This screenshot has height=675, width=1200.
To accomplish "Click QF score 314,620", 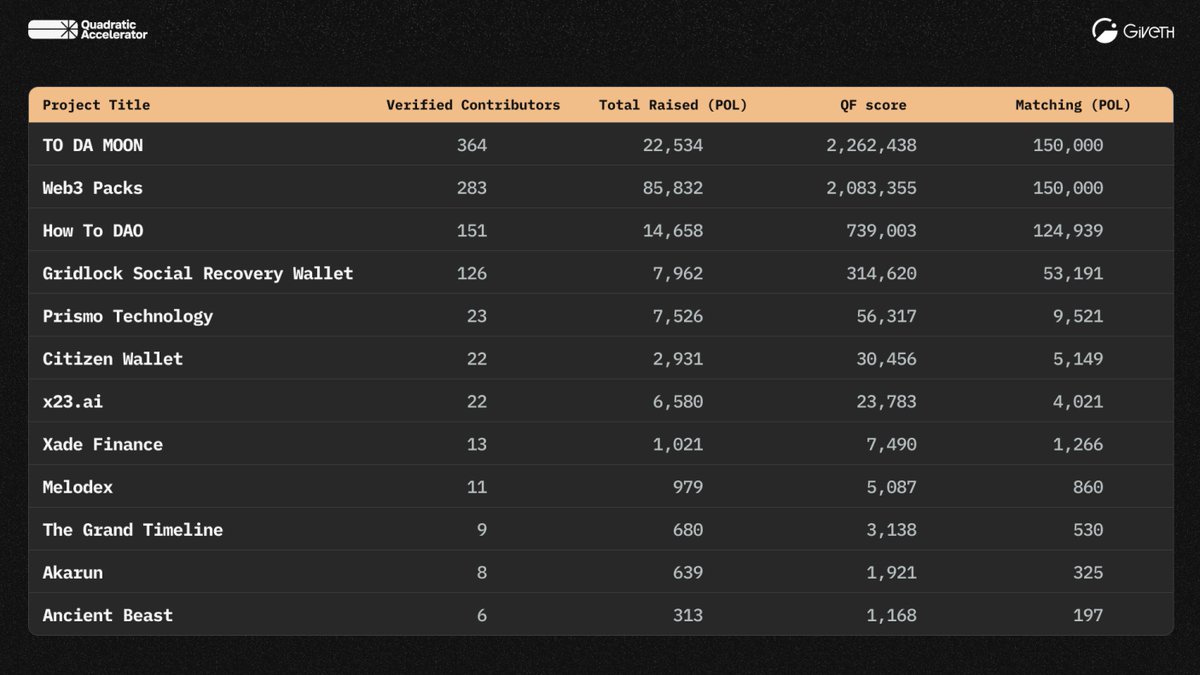I will pyautogui.click(x=881, y=273).
